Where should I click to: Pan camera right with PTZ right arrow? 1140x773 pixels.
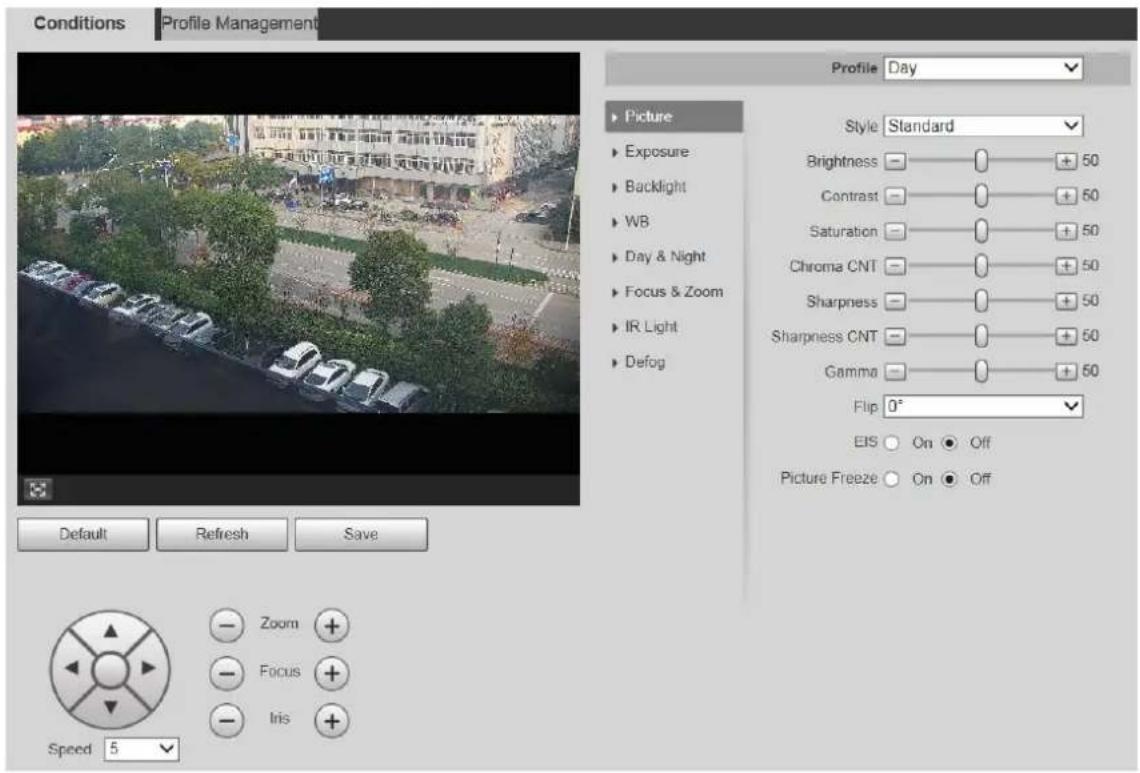(148, 667)
